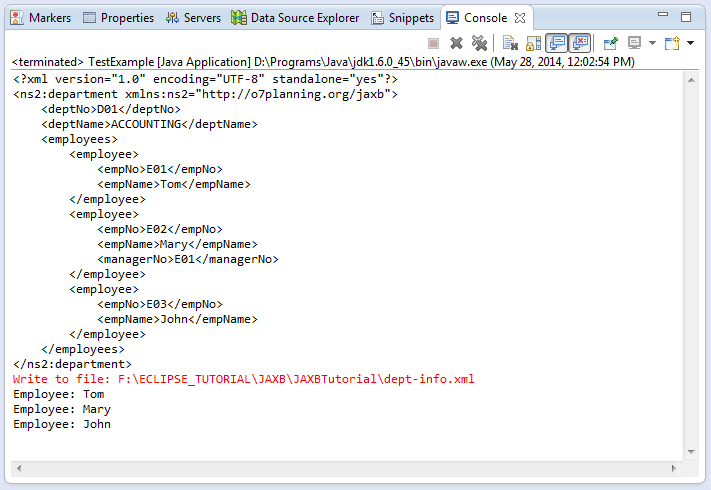Close the Console tab with its X
Screen dimensions: 711x490
(x=520, y=18)
